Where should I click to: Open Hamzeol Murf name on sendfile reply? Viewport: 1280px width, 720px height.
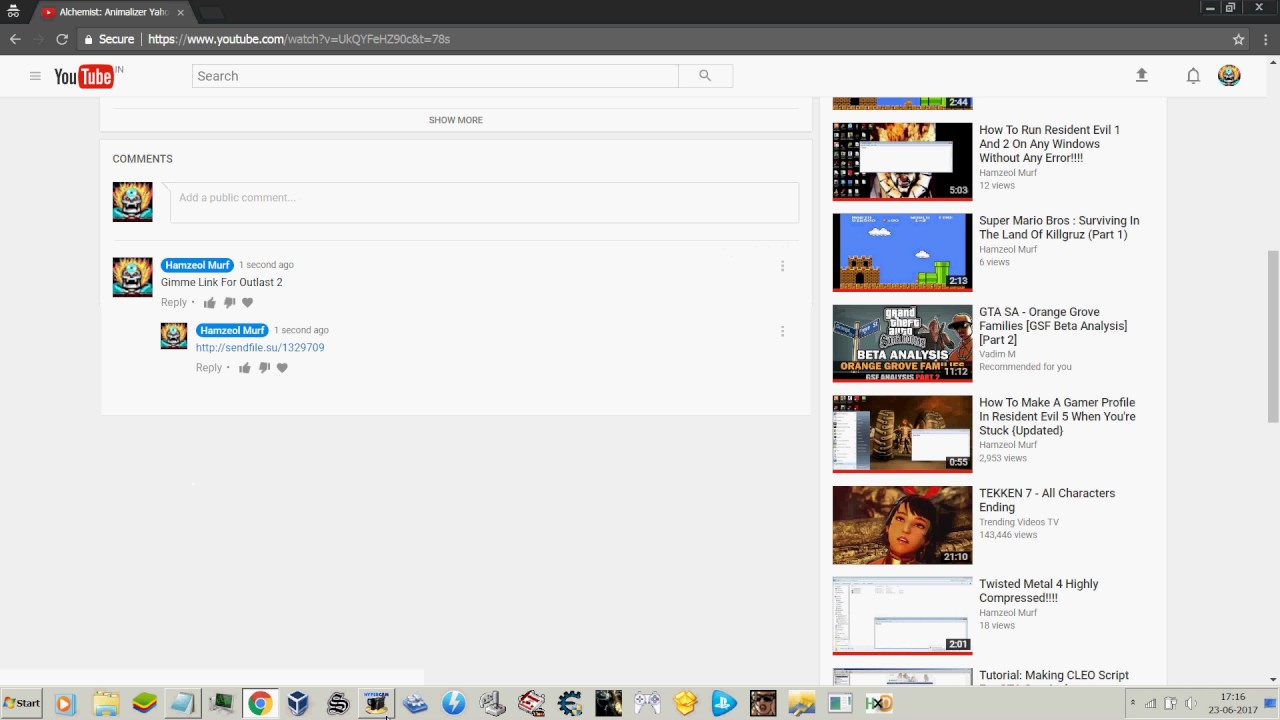[232, 330]
